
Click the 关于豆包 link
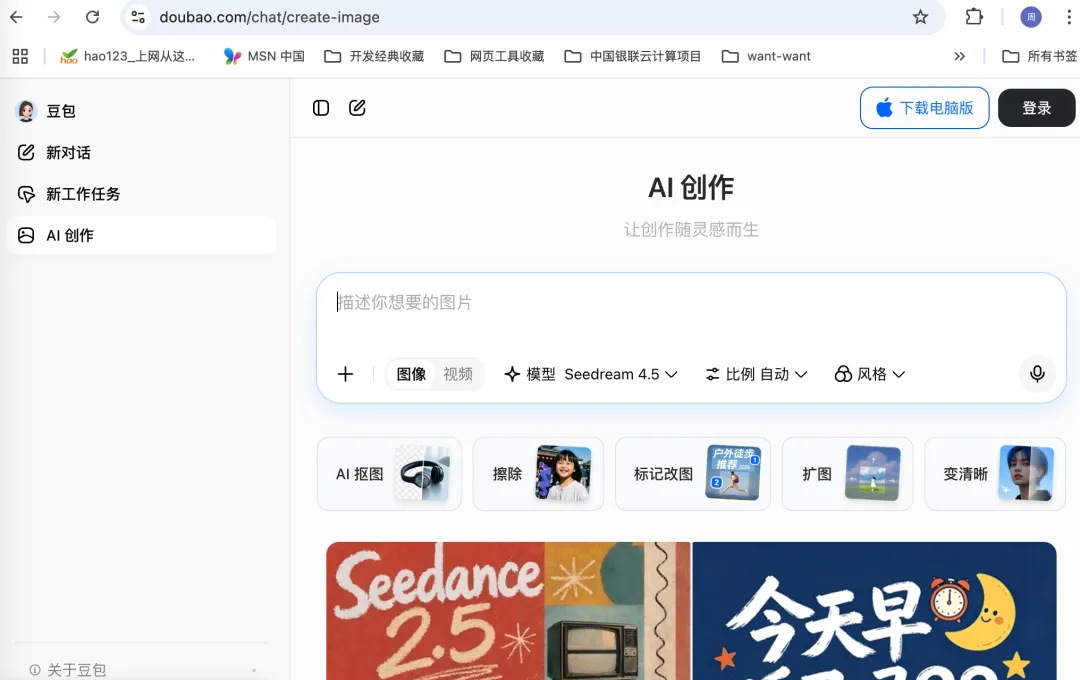pos(68,670)
